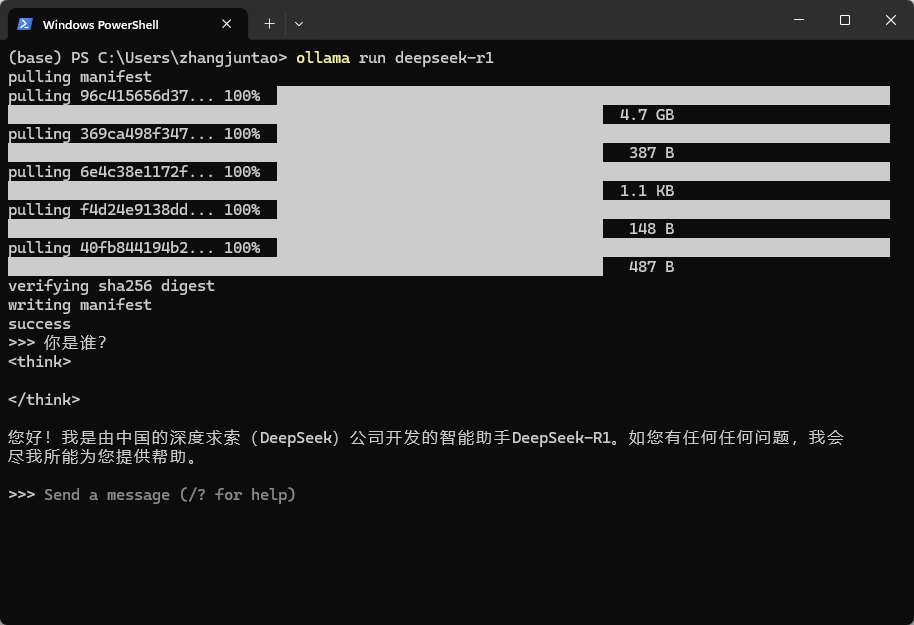
Task: Click the '尽我所能为您提供帮助。' response line
Action: (103, 457)
